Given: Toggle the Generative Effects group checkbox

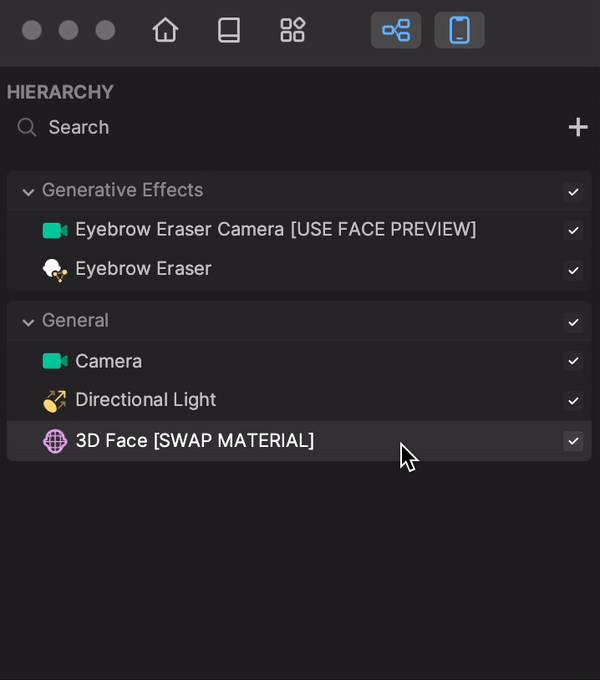Looking at the screenshot, I should (x=573, y=192).
